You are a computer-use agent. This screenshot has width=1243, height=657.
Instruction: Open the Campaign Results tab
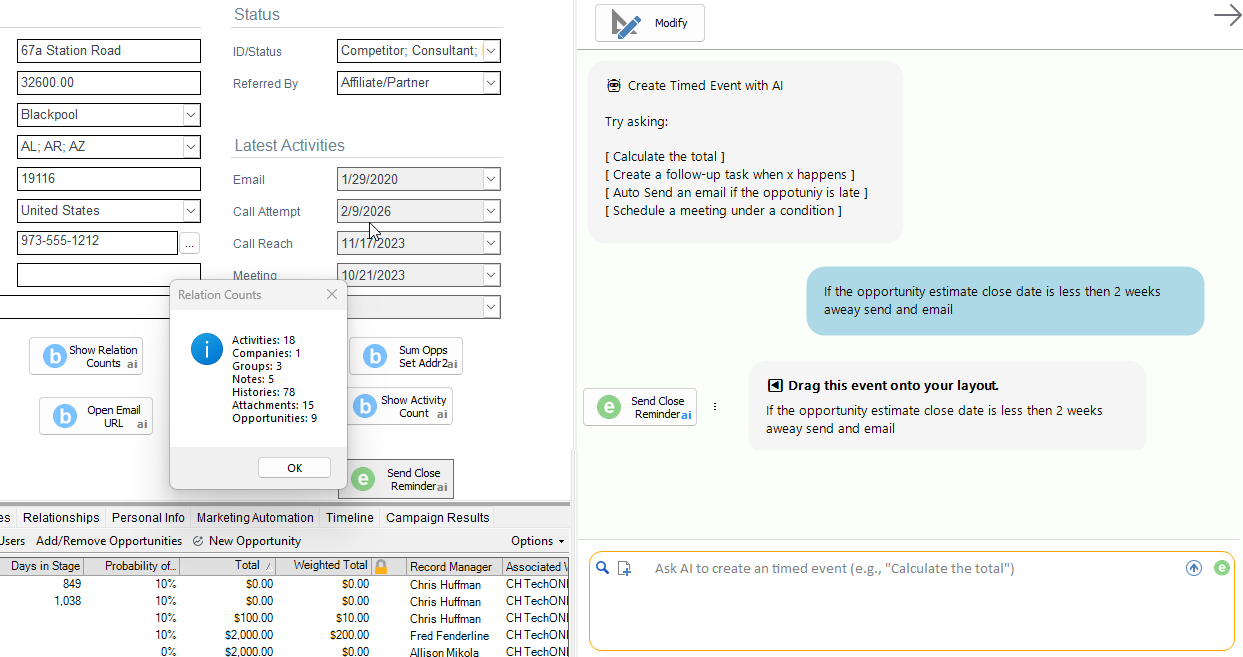[437, 517]
